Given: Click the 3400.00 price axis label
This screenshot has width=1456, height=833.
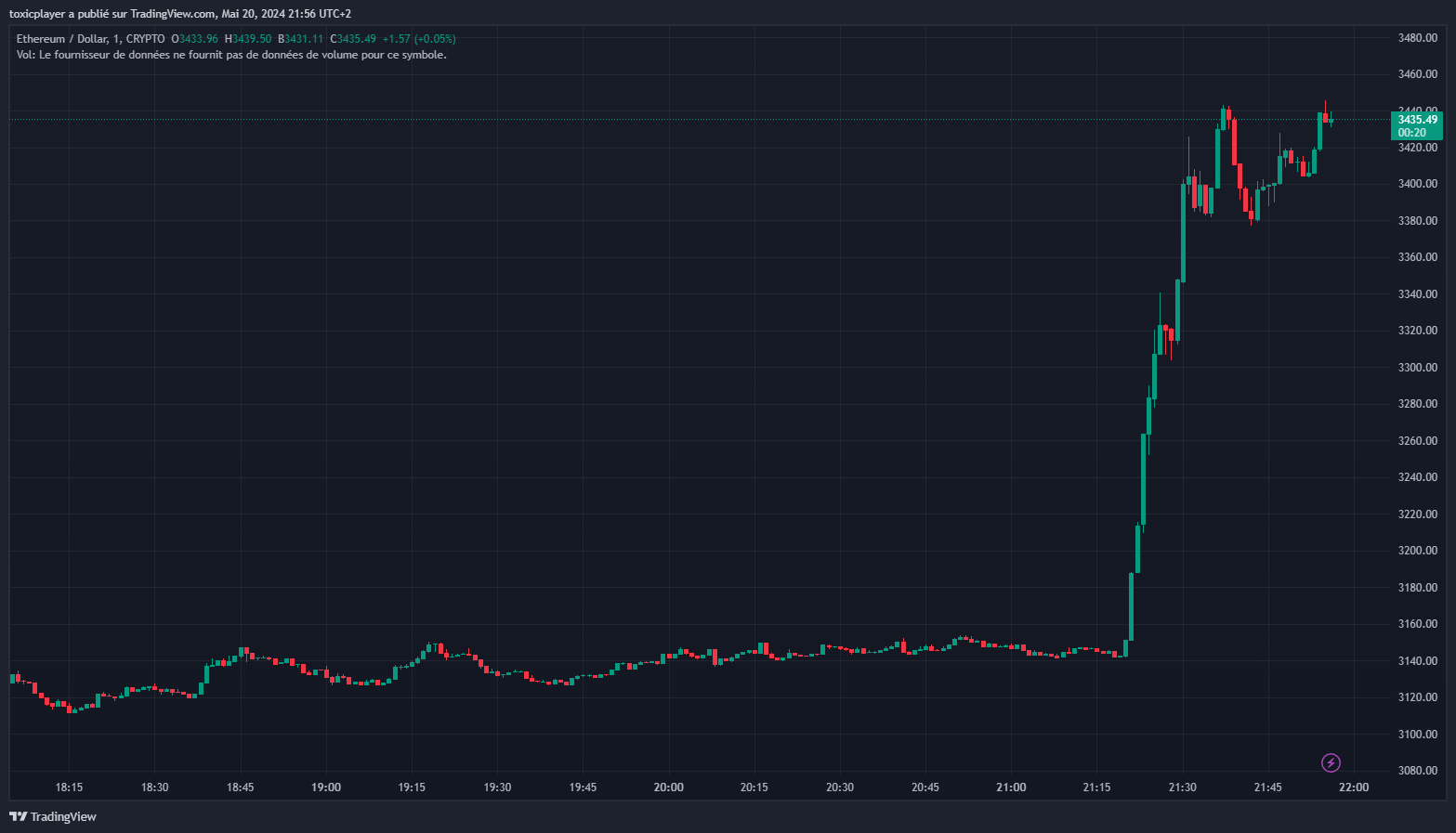Looking at the screenshot, I should pyautogui.click(x=1417, y=184).
